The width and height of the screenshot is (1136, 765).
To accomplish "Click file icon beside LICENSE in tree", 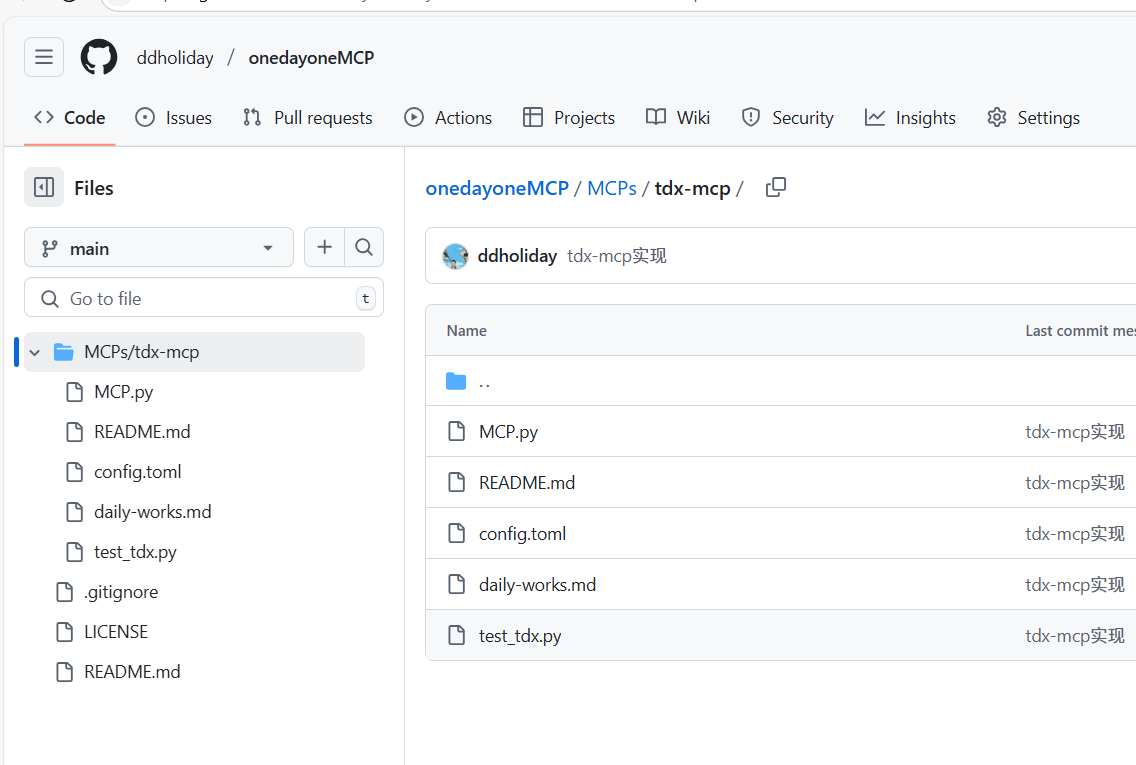I will 64,632.
